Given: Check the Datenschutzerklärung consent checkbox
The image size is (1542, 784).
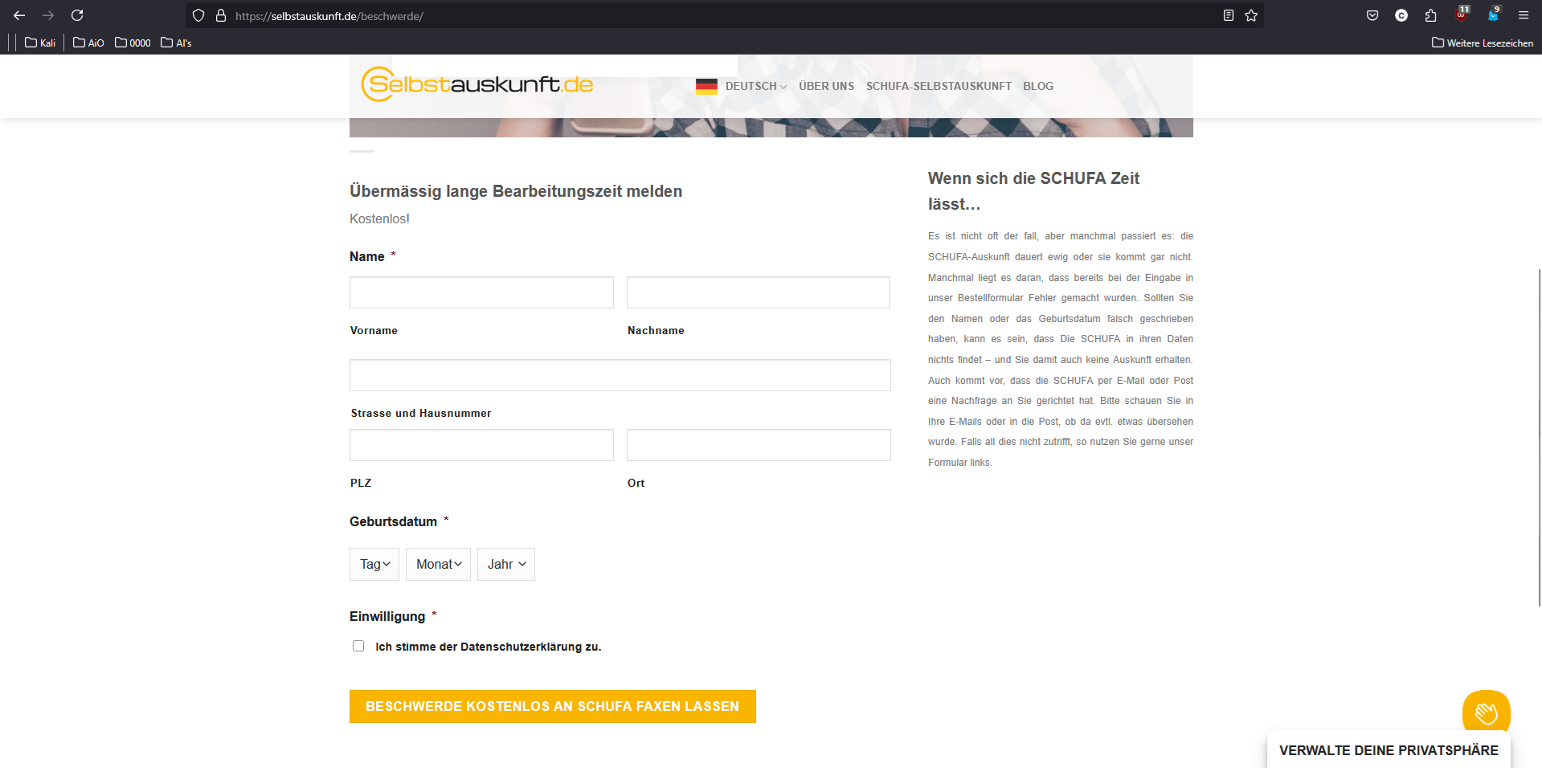Looking at the screenshot, I should (x=358, y=646).
